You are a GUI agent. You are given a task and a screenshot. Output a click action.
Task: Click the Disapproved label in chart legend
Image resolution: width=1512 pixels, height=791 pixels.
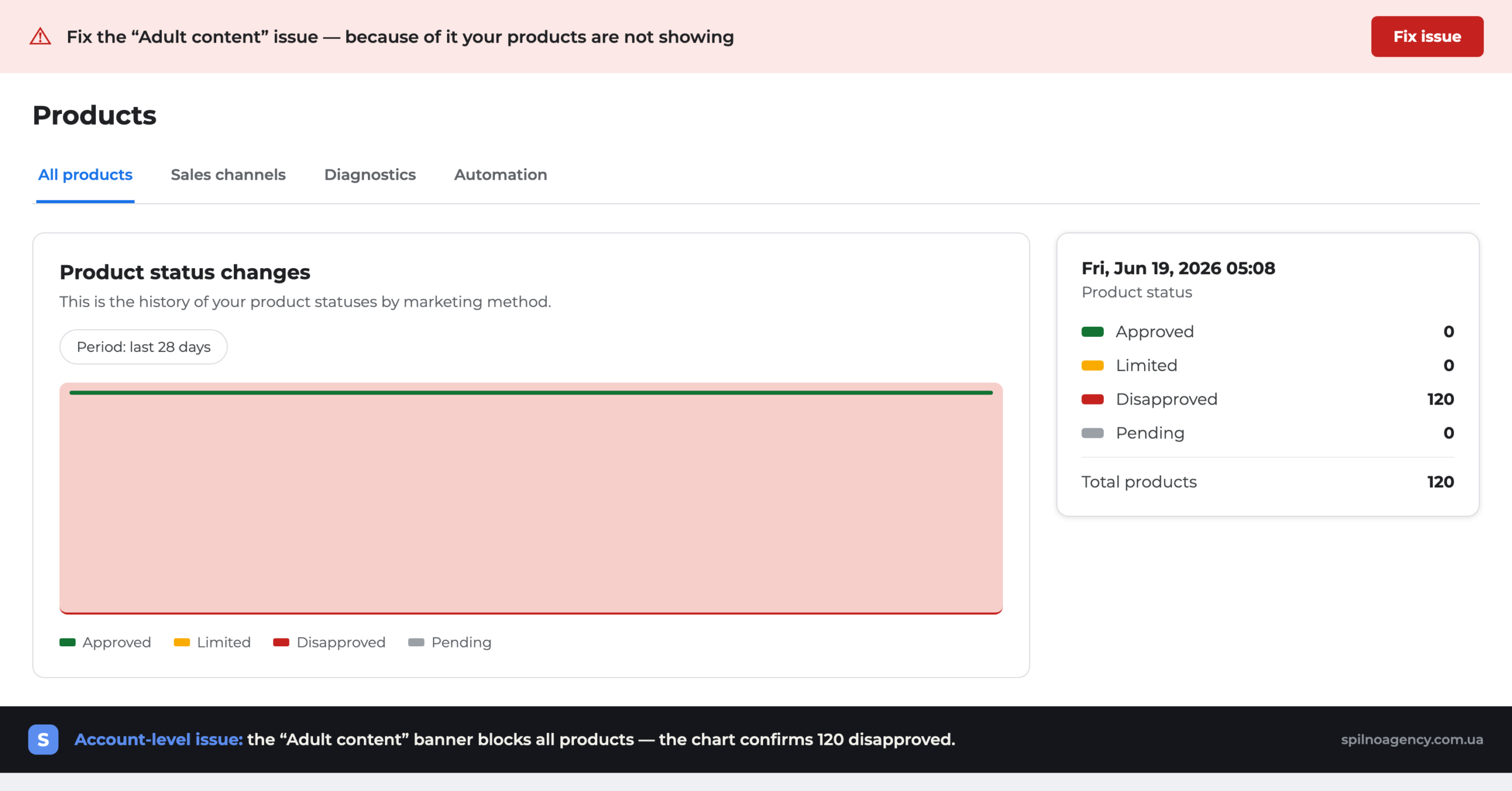click(x=341, y=643)
